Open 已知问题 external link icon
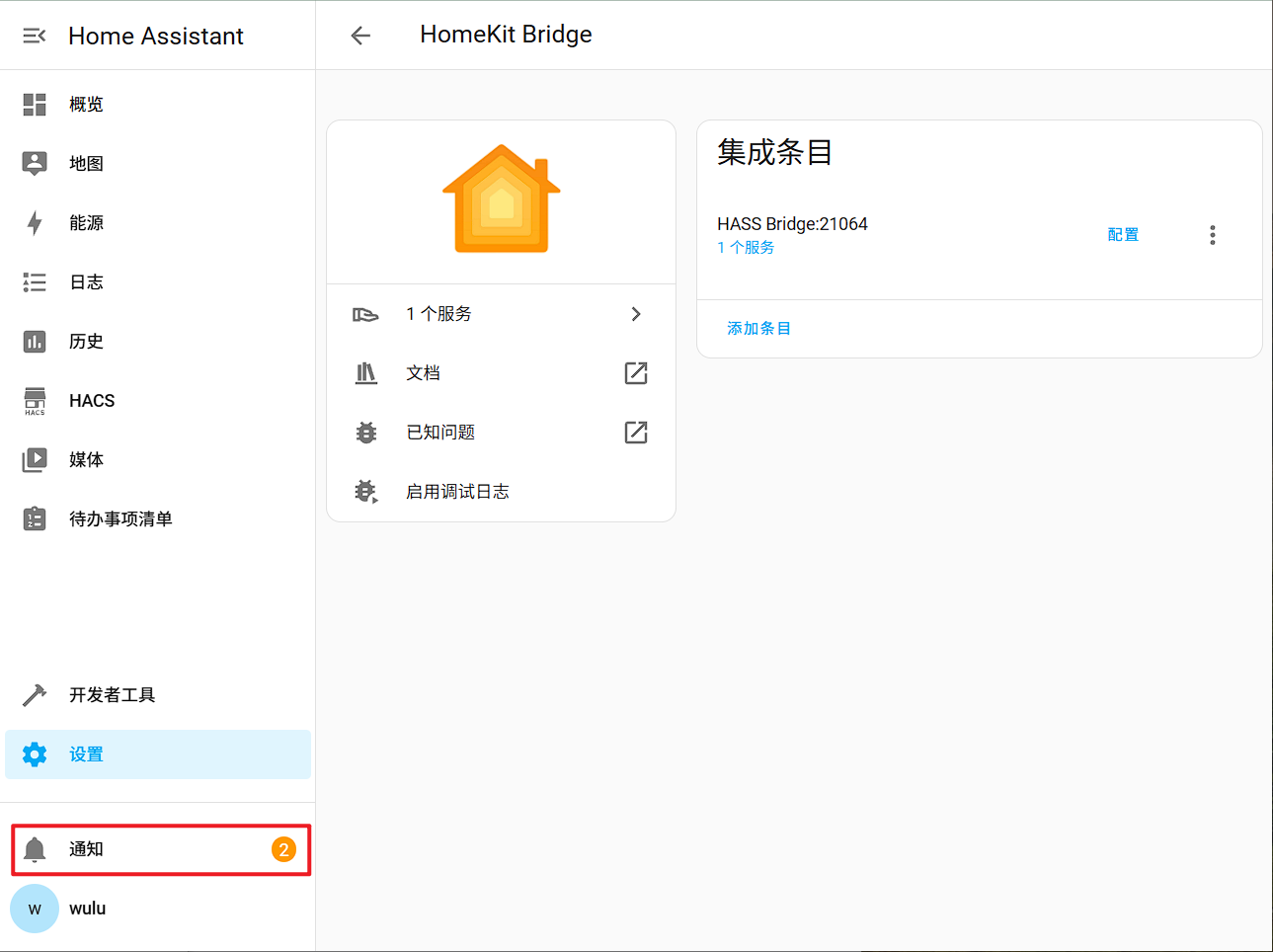 pyautogui.click(x=636, y=433)
